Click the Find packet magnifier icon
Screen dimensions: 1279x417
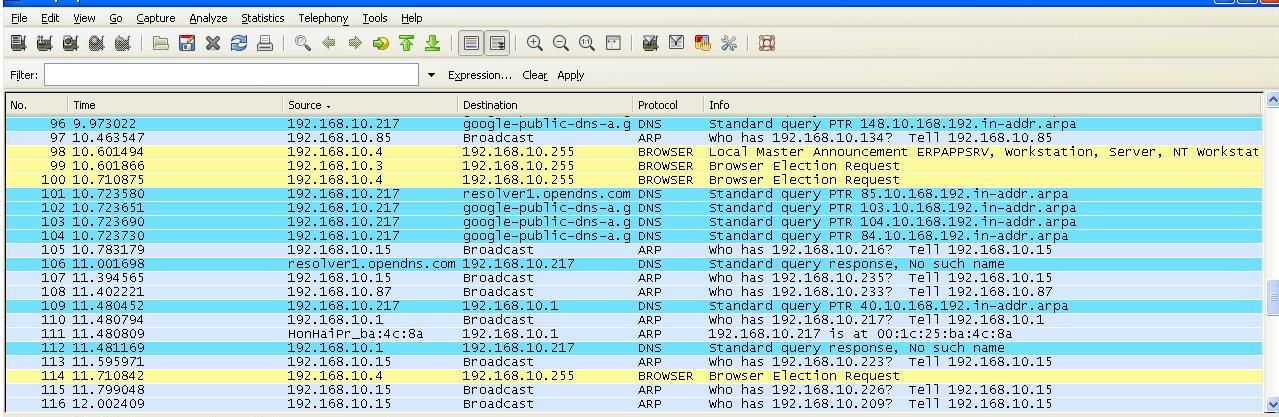pyautogui.click(x=302, y=43)
